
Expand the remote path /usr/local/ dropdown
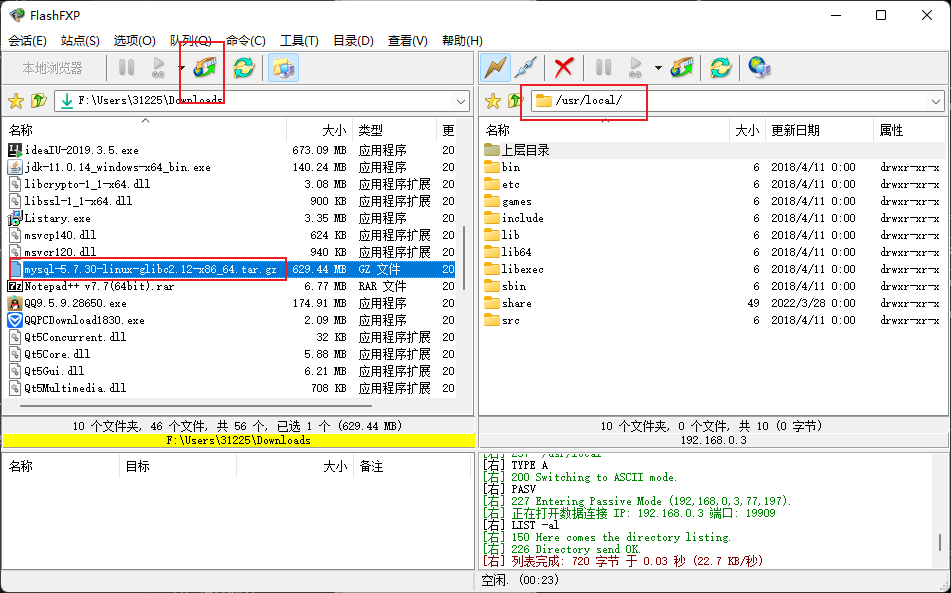(x=936, y=101)
